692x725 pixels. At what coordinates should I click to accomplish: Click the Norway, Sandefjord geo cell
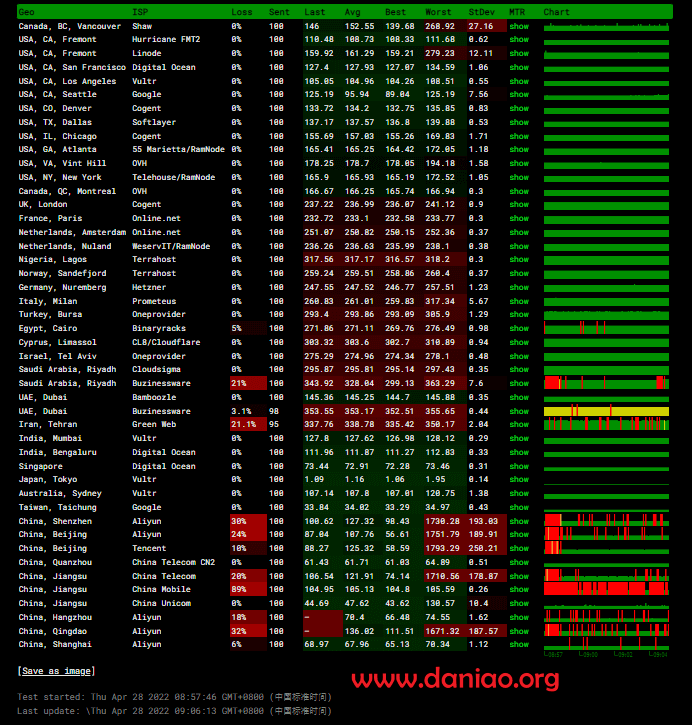coord(62,273)
